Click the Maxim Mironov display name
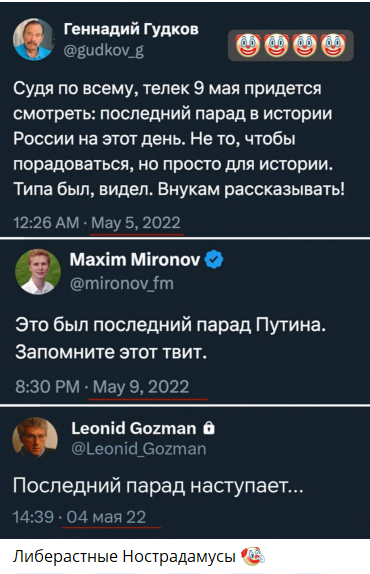Image resolution: width=370 pixels, height=574 pixels. click(135, 260)
